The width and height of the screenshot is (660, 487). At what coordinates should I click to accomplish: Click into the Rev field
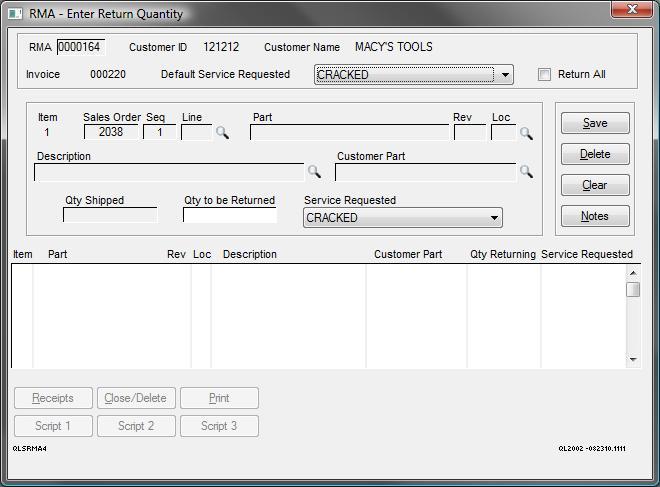[470, 132]
